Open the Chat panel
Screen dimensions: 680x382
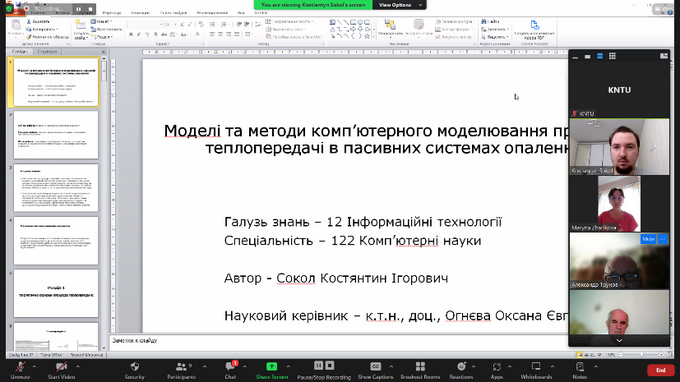point(230,366)
